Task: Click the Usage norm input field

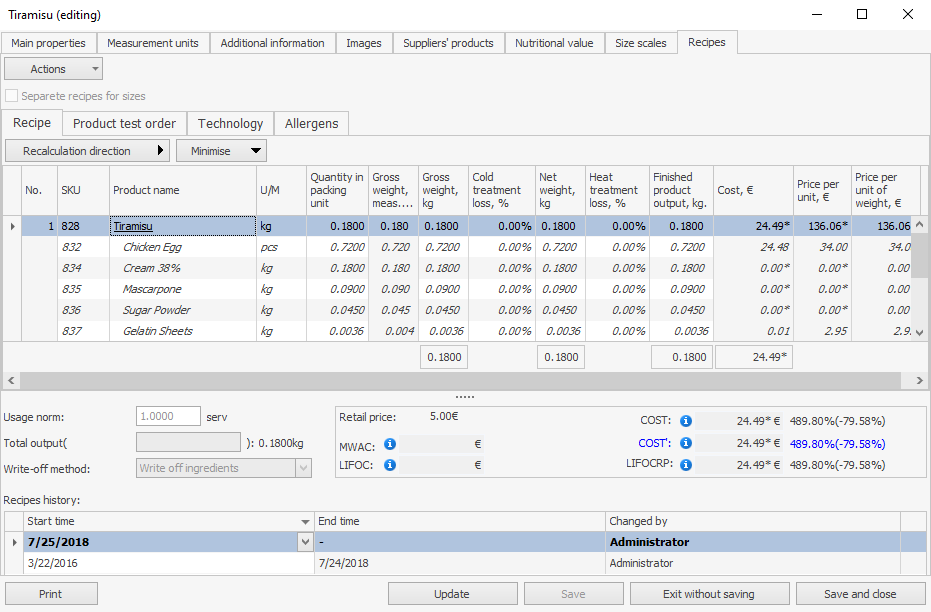Action: pos(168,416)
